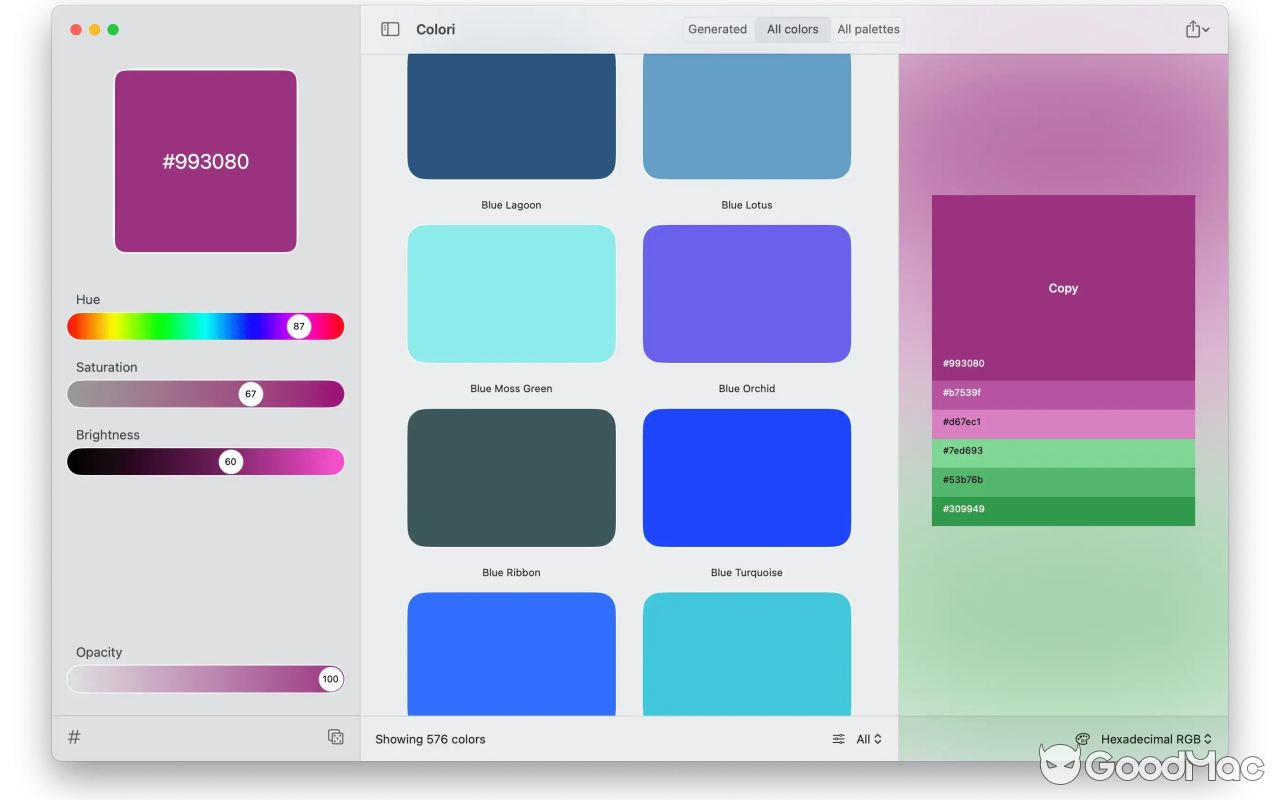Select the #7ed693 color row

pos(1063,451)
